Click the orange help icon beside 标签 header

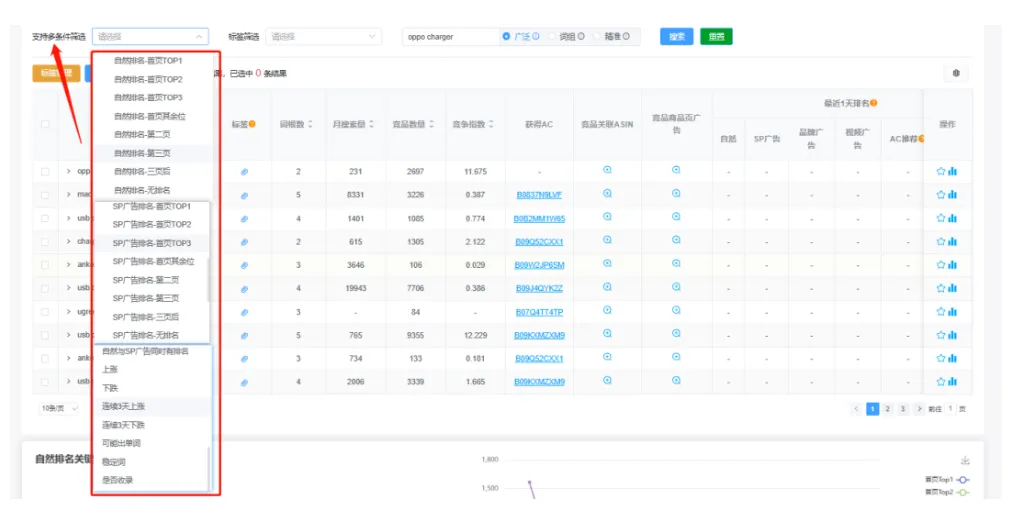click(x=252, y=124)
